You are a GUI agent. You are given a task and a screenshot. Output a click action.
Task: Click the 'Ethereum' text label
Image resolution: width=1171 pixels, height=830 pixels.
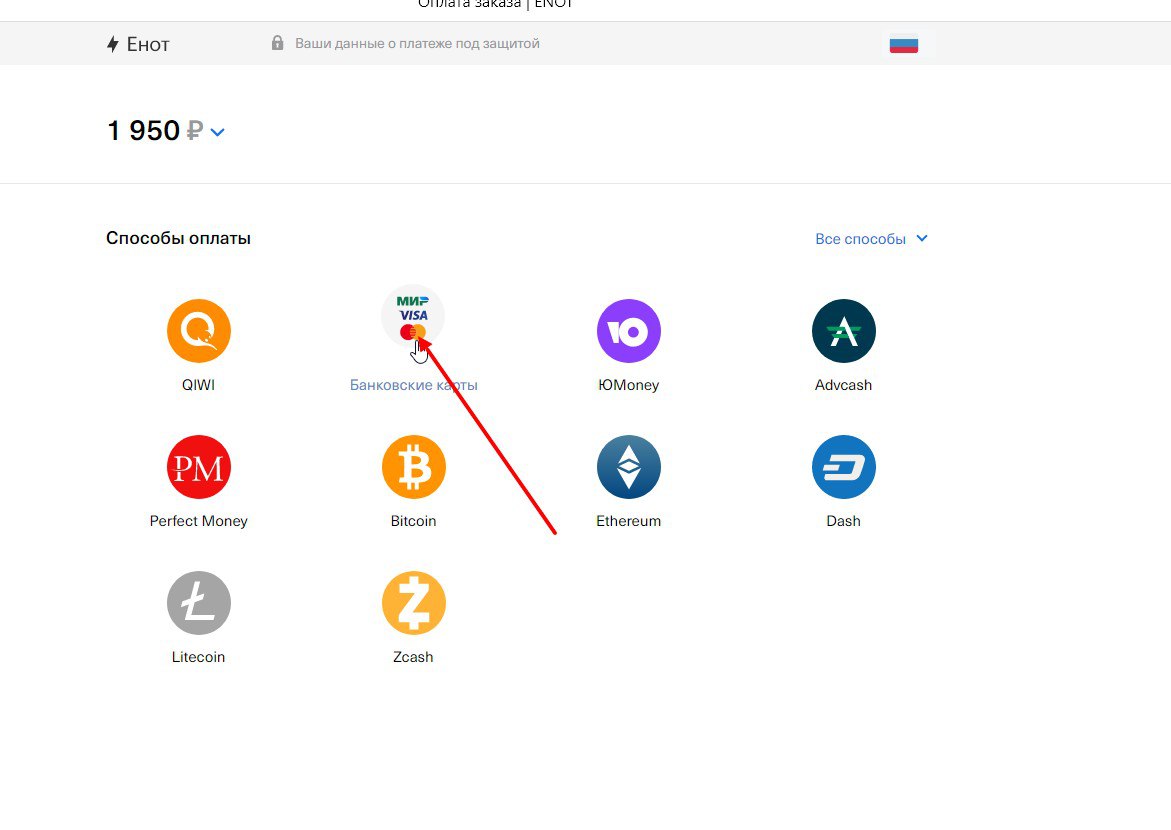coord(629,521)
